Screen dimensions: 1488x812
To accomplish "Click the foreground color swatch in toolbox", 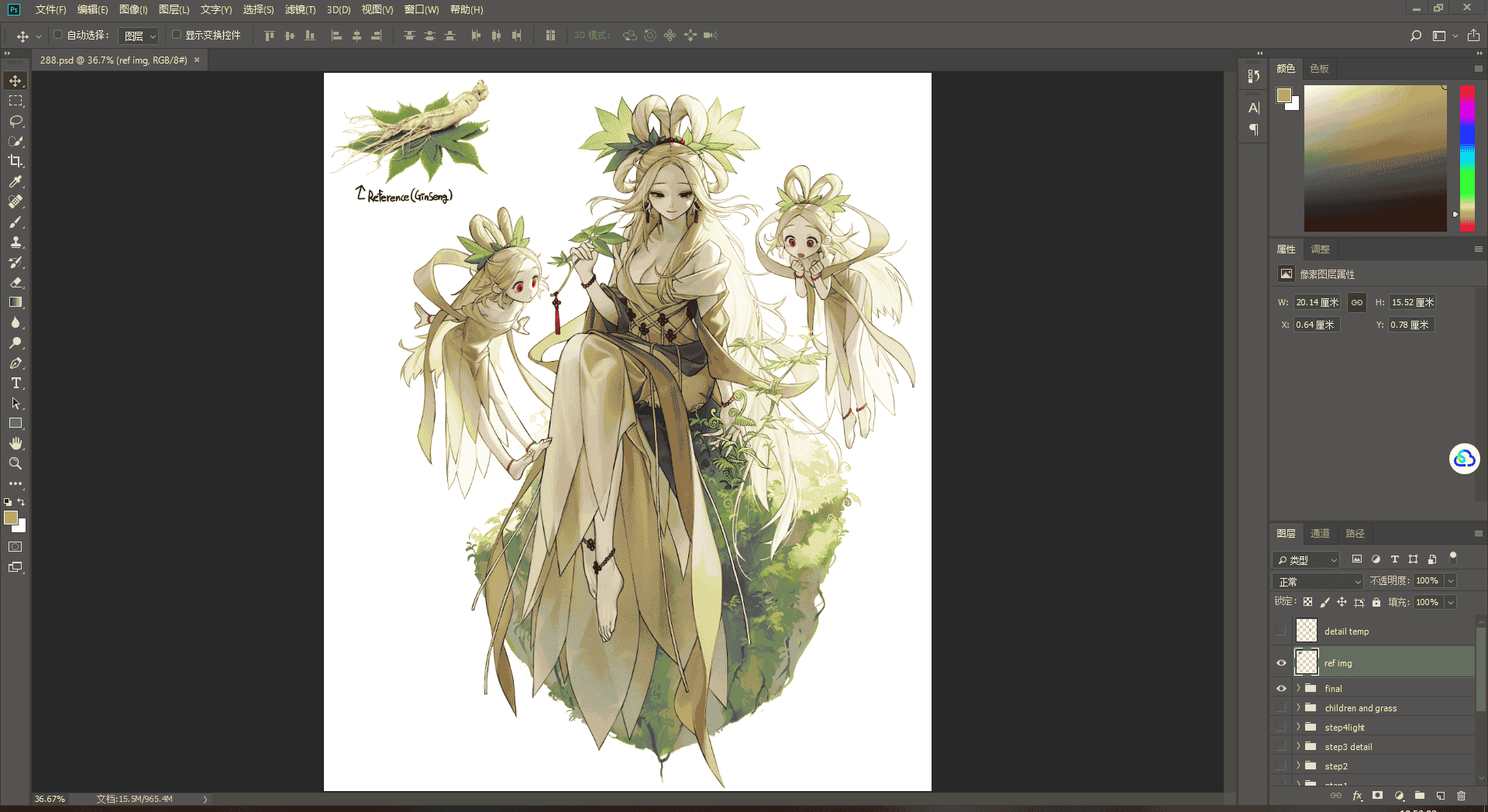I will pyautogui.click(x=11, y=518).
